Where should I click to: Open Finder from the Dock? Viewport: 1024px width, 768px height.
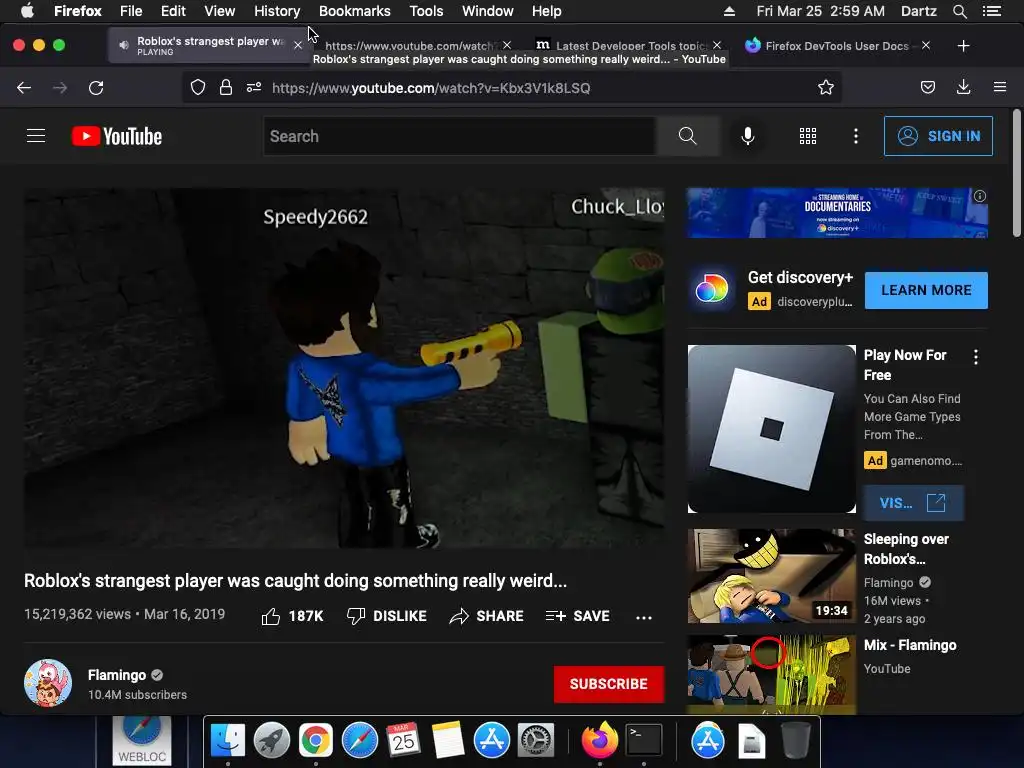coord(228,741)
